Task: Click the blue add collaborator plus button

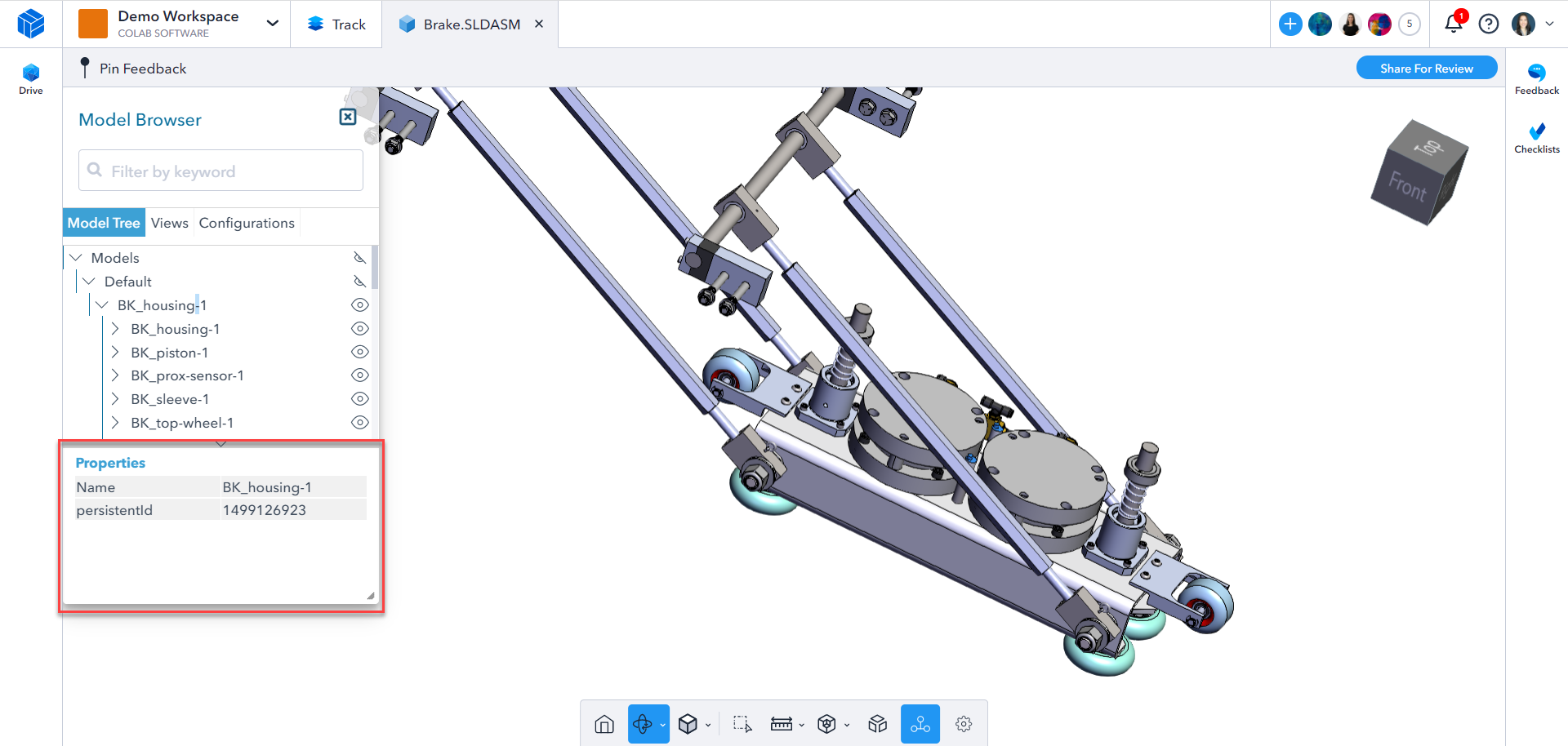Action: tap(1290, 24)
